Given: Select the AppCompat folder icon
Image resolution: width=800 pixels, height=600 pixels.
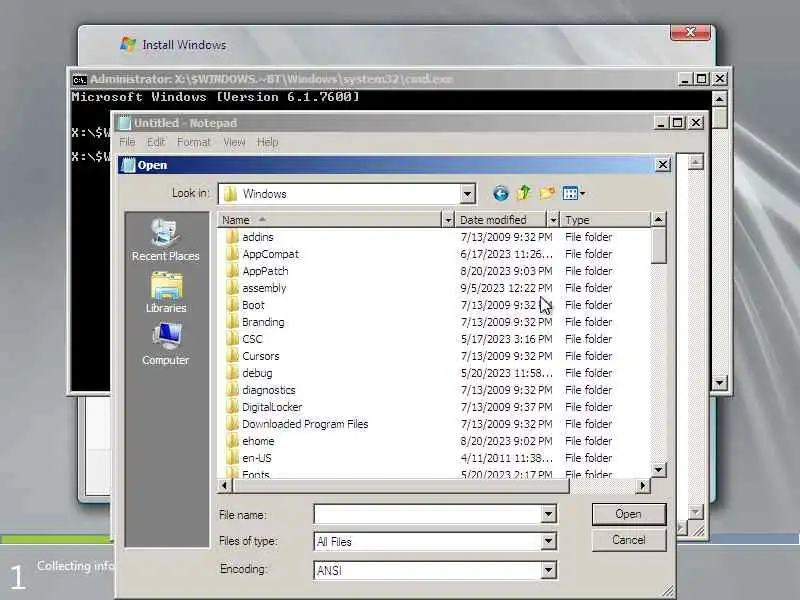Looking at the screenshot, I should click(232, 254).
